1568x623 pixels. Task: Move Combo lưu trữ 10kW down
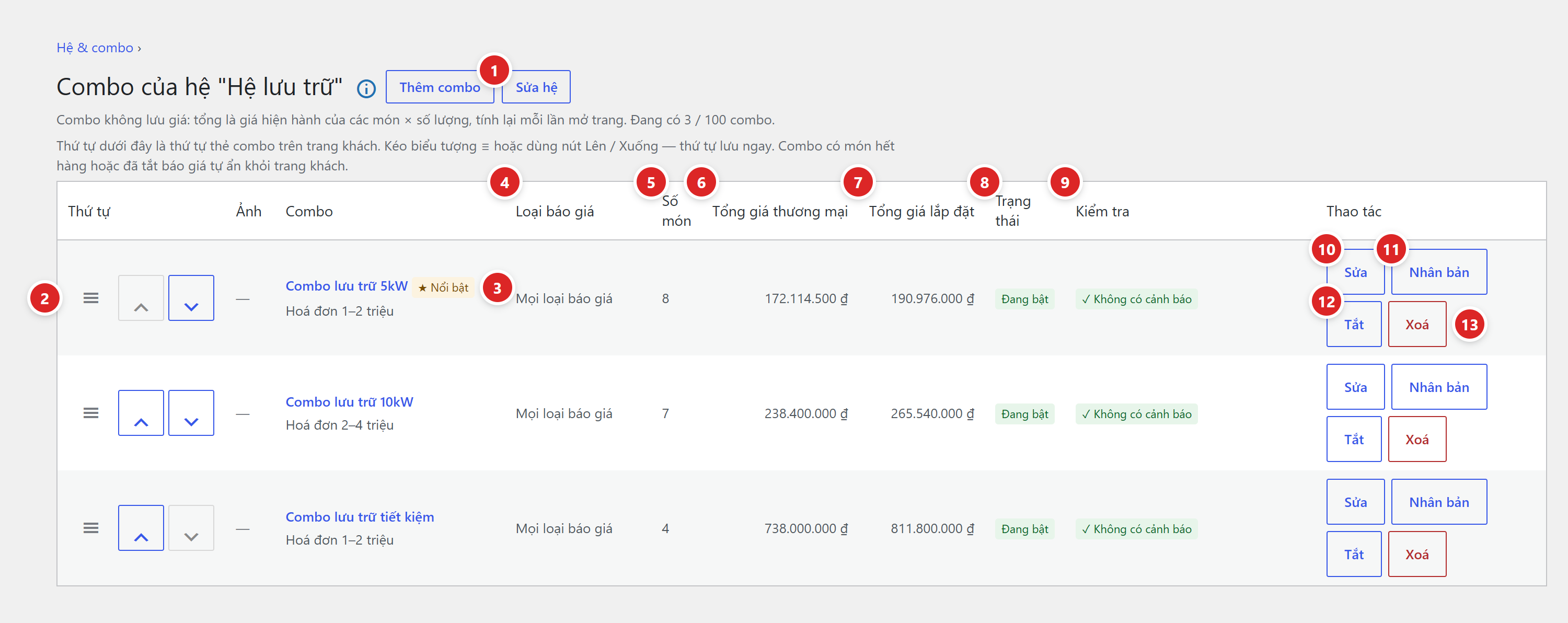[191, 413]
